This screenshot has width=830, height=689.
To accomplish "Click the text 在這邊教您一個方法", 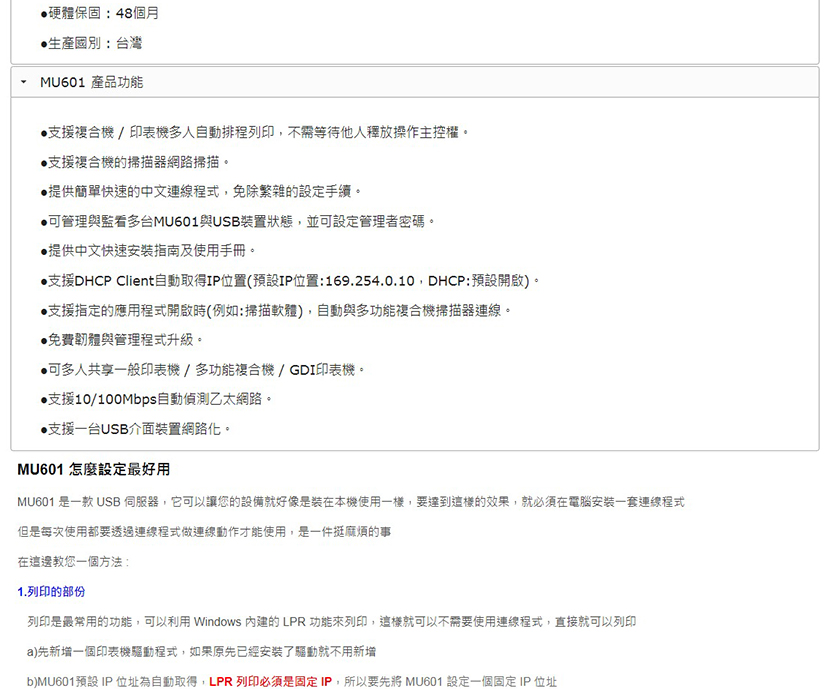I will pyautogui.click(x=73, y=561).
